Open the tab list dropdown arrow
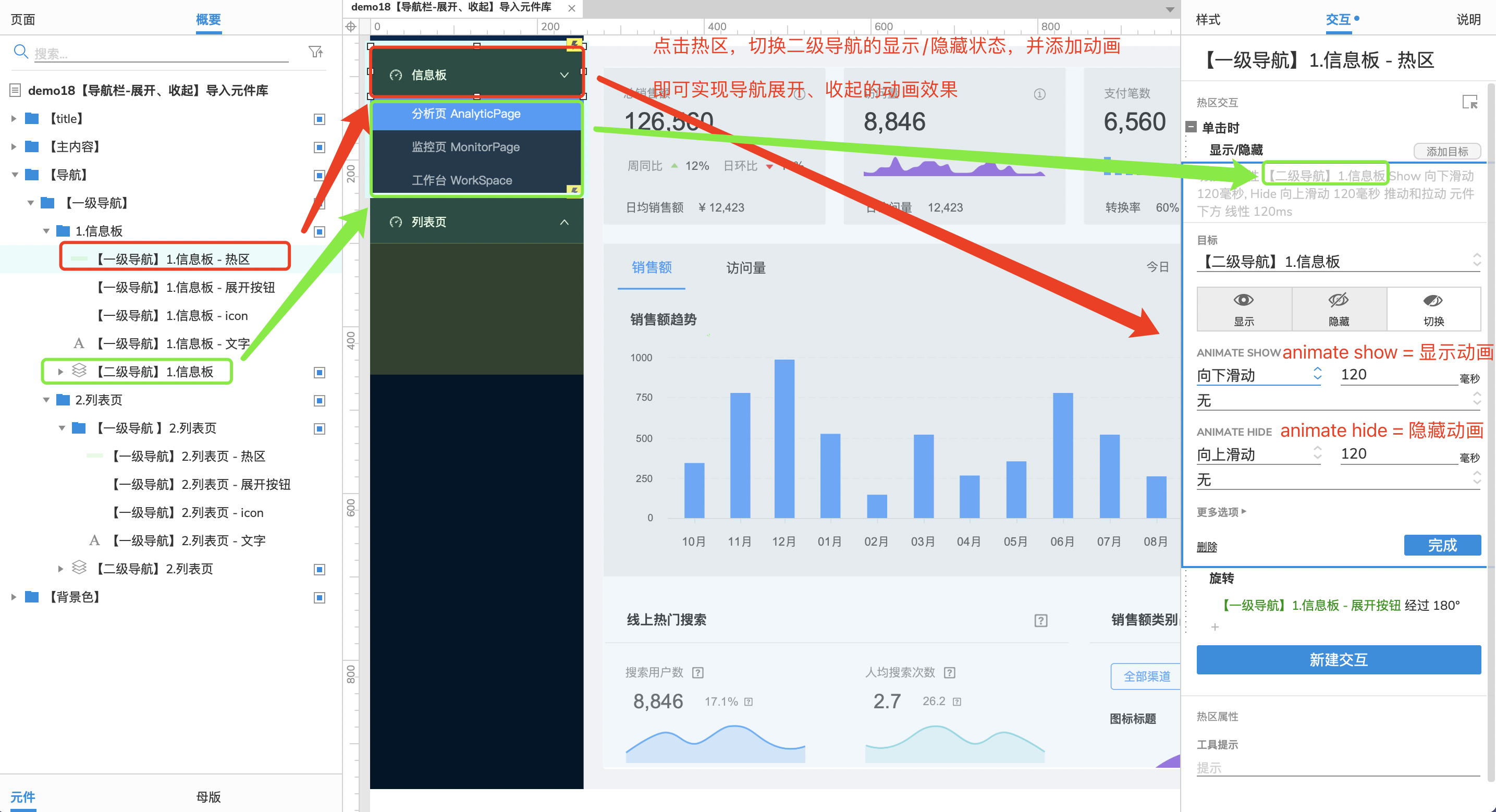The width and height of the screenshot is (1496, 812). click(x=1170, y=9)
